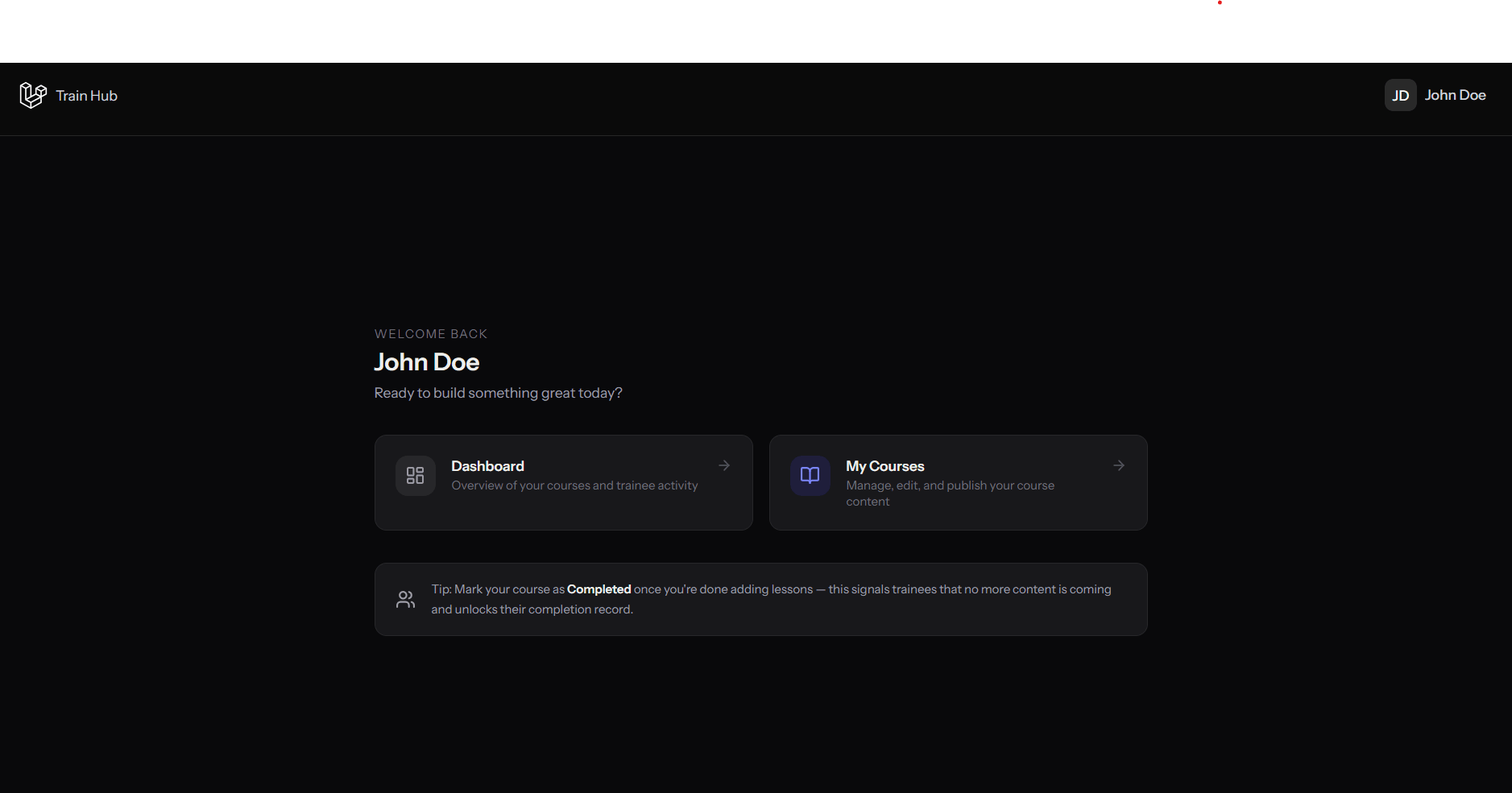The height and width of the screenshot is (793, 1512).
Task: Open the John Doe user menu name
Action: point(1455,95)
